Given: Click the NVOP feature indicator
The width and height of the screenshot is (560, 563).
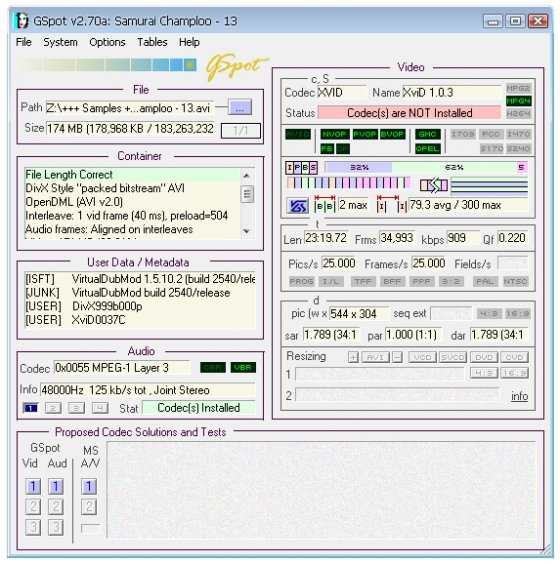Looking at the screenshot, I should pyautogui.click(x=335, y=134).
